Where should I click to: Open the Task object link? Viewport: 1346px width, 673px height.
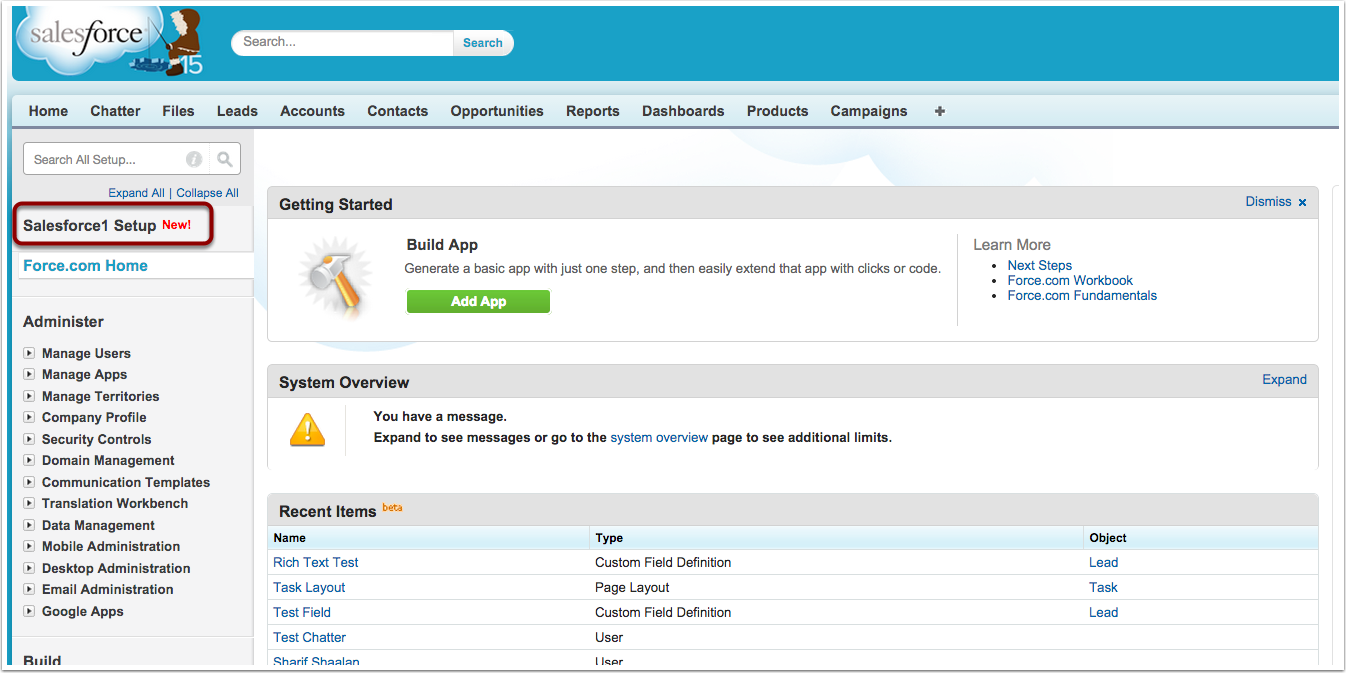click(1103, 587)
